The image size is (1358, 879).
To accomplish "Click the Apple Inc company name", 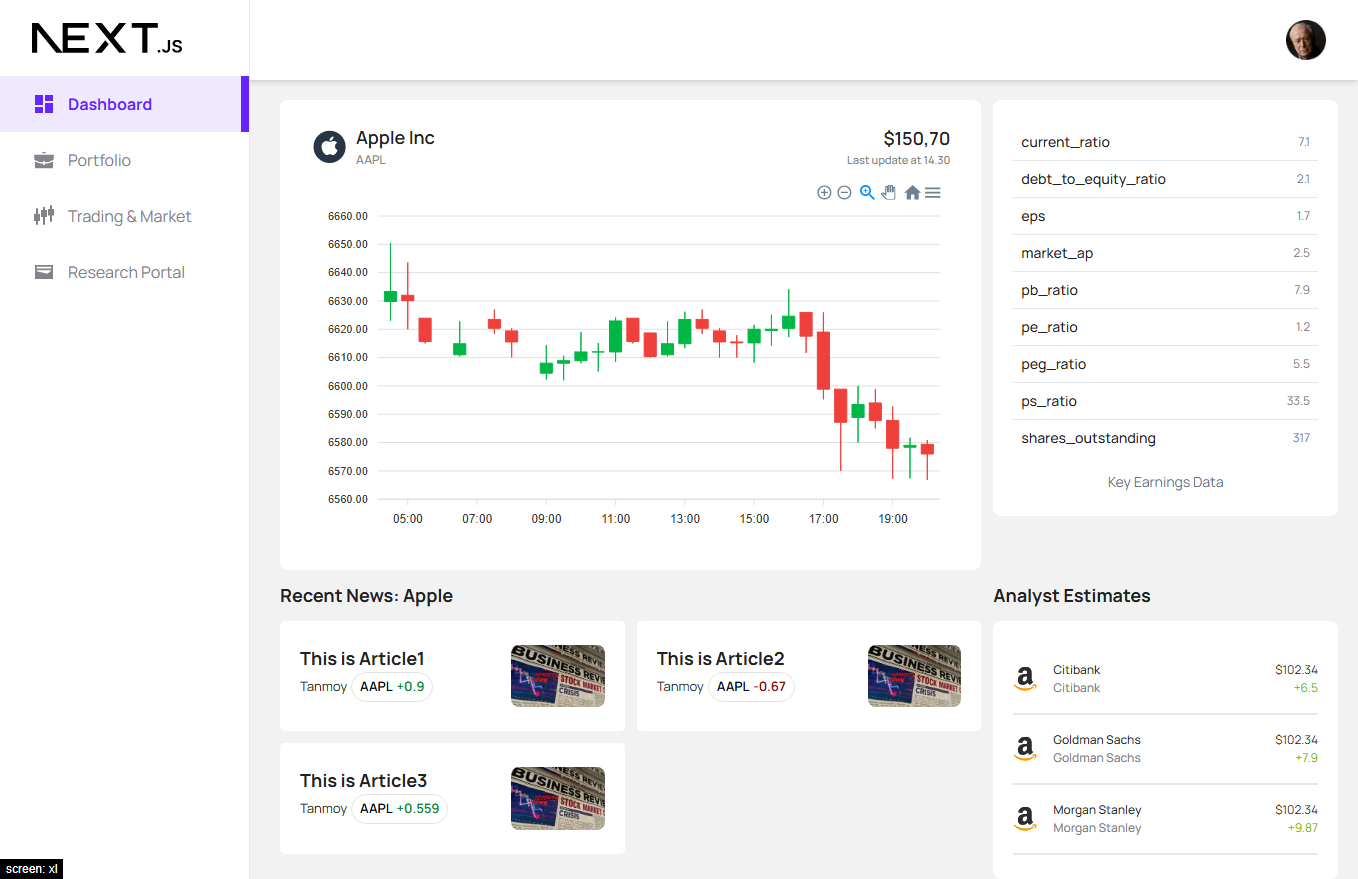I will tap(395, 138).
